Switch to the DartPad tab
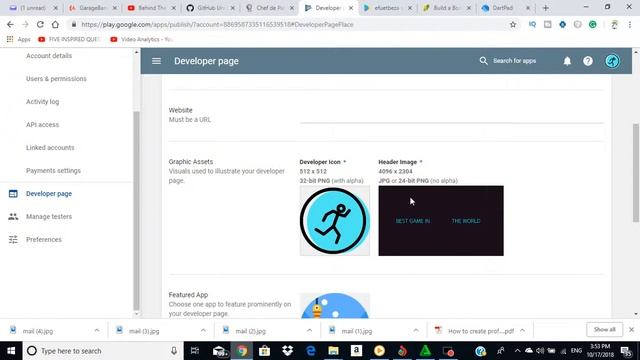The height and width of the screenshot is (360, 640). (506, 8)
